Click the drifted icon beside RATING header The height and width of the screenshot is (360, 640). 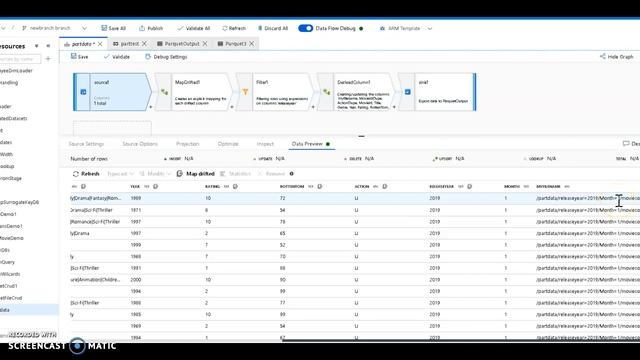pos(235,187)
